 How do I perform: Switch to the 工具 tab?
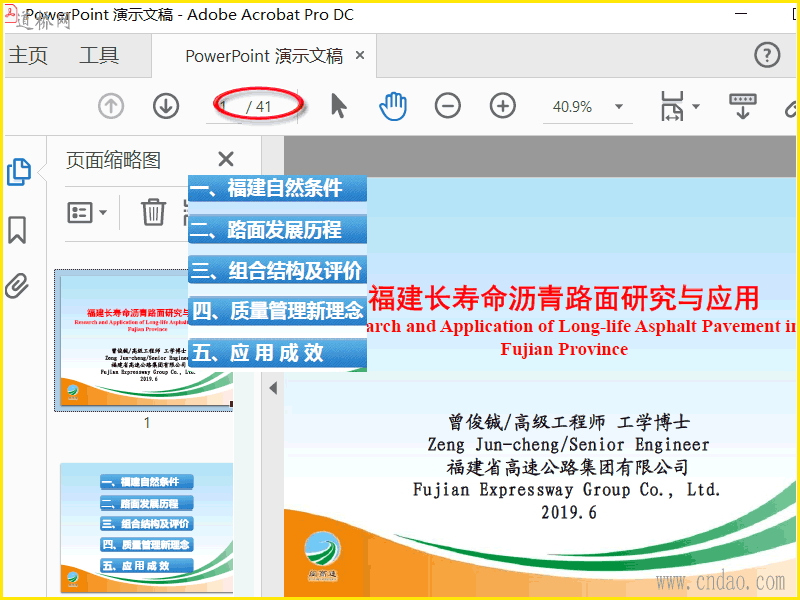click(99, 55)
